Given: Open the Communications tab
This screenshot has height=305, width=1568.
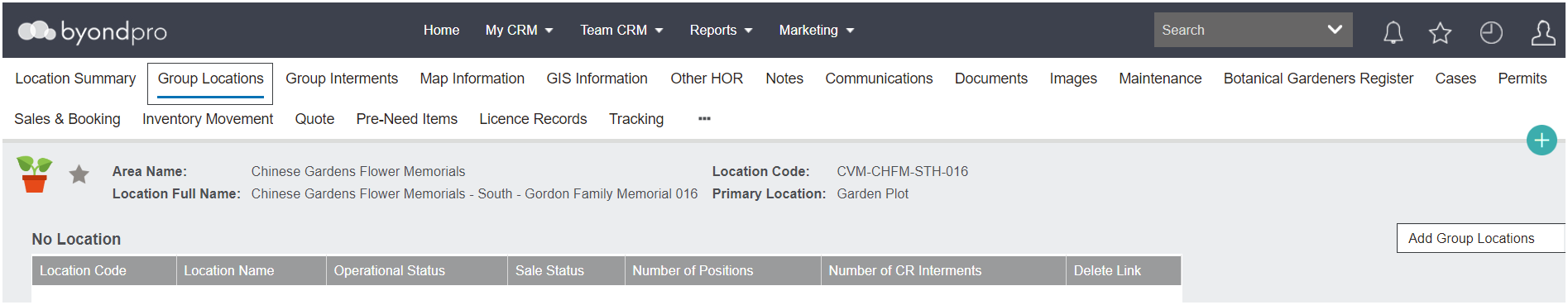Looking at the screenshot, I should point(879,79).
